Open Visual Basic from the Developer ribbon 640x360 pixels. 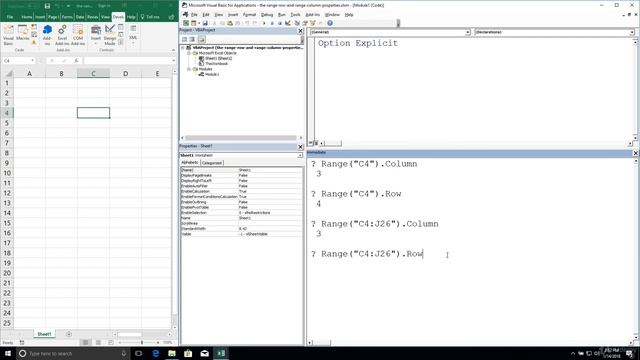(8, 34)
